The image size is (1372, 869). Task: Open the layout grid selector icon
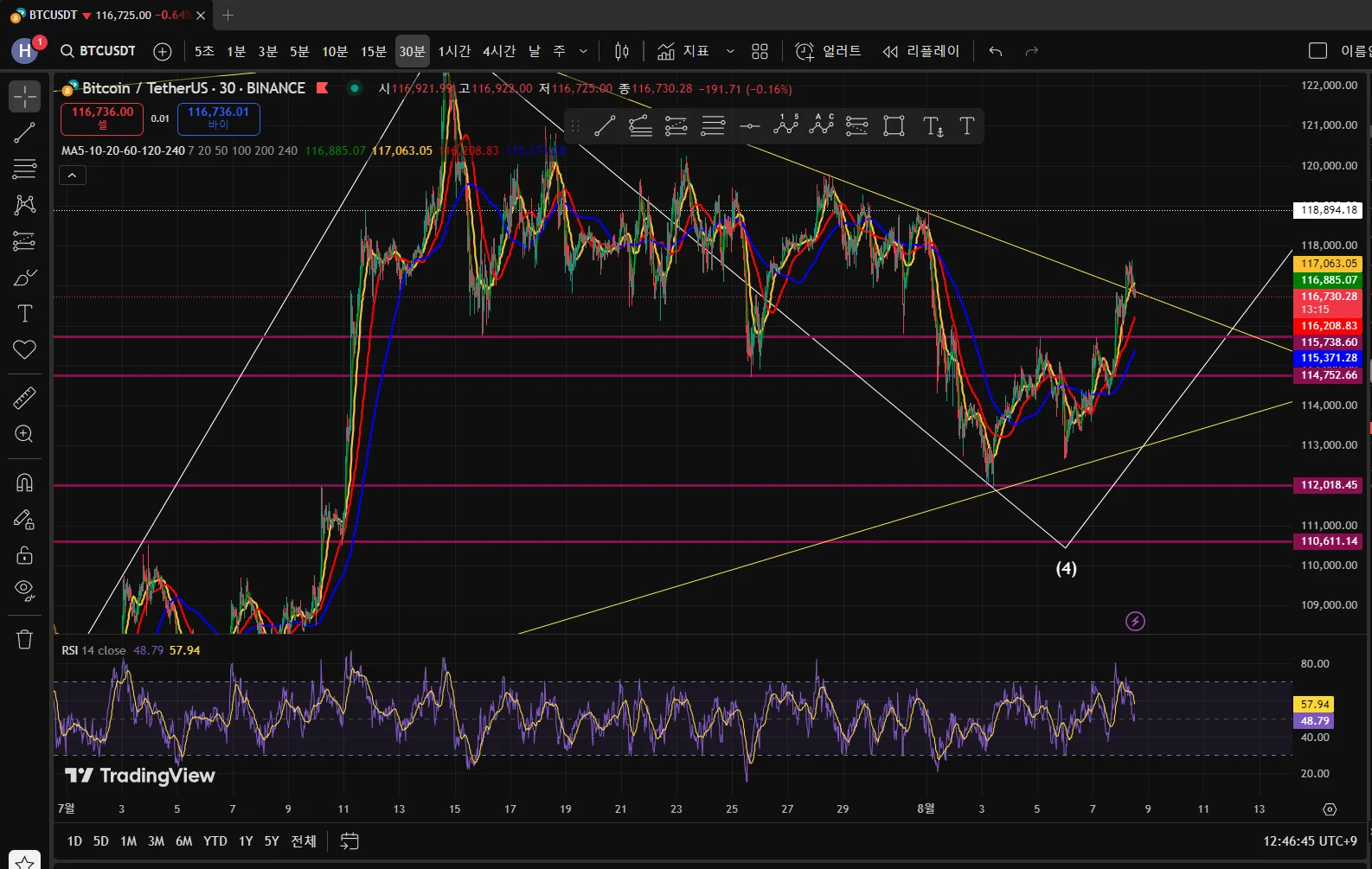pos(760,51)
